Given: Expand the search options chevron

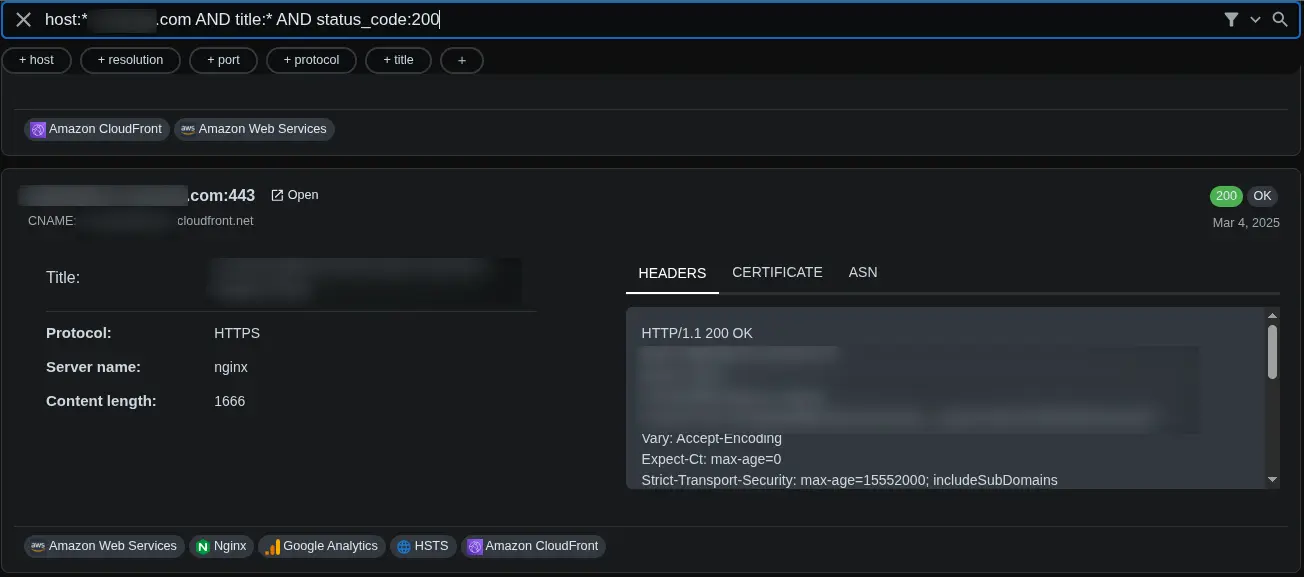Looking at the screenshot, I should point(1256,20).
